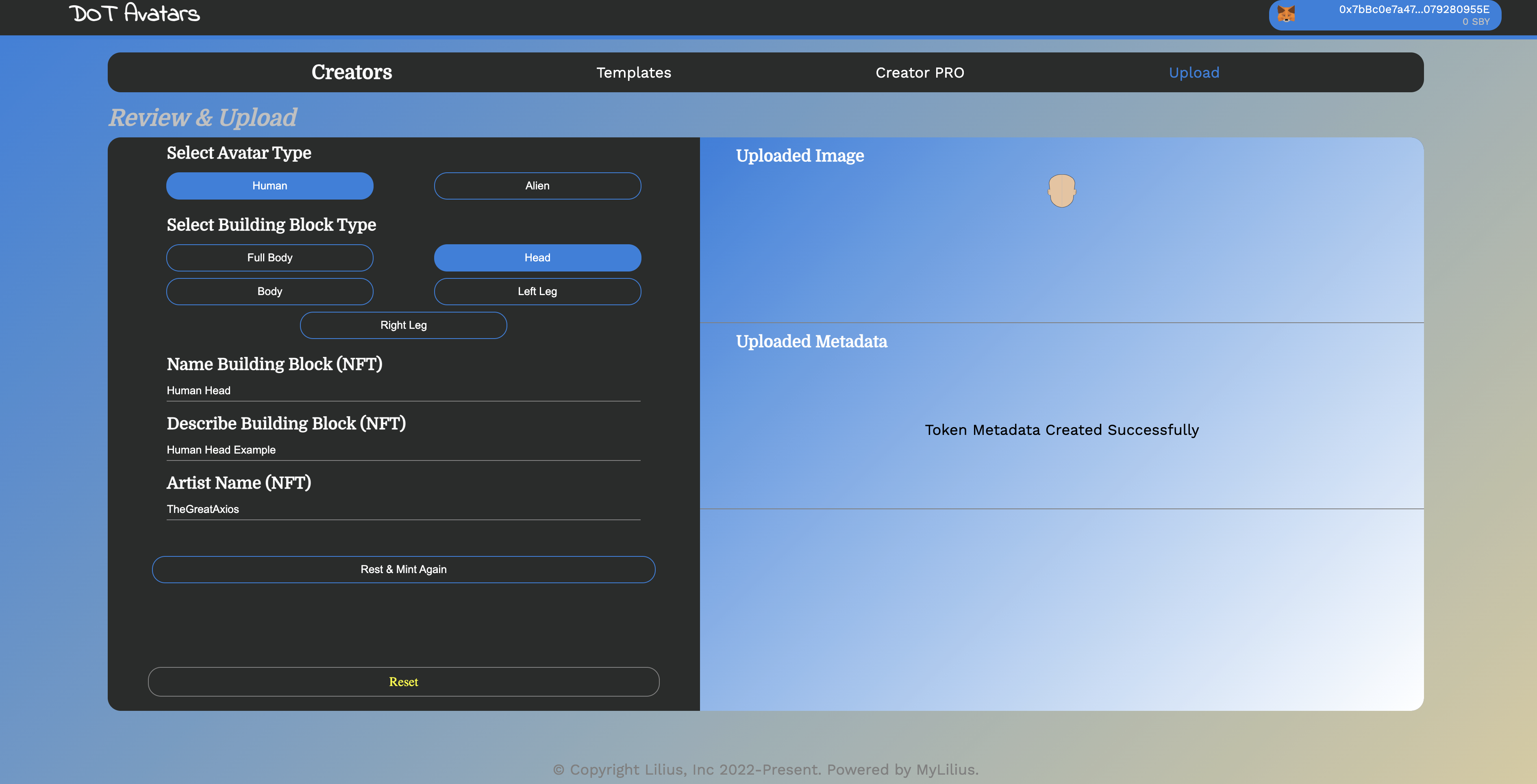This screenshot has height=784, width=1537.
Task: Choose Head building block type
Action: pyautogui.click(x=537, y=258)
